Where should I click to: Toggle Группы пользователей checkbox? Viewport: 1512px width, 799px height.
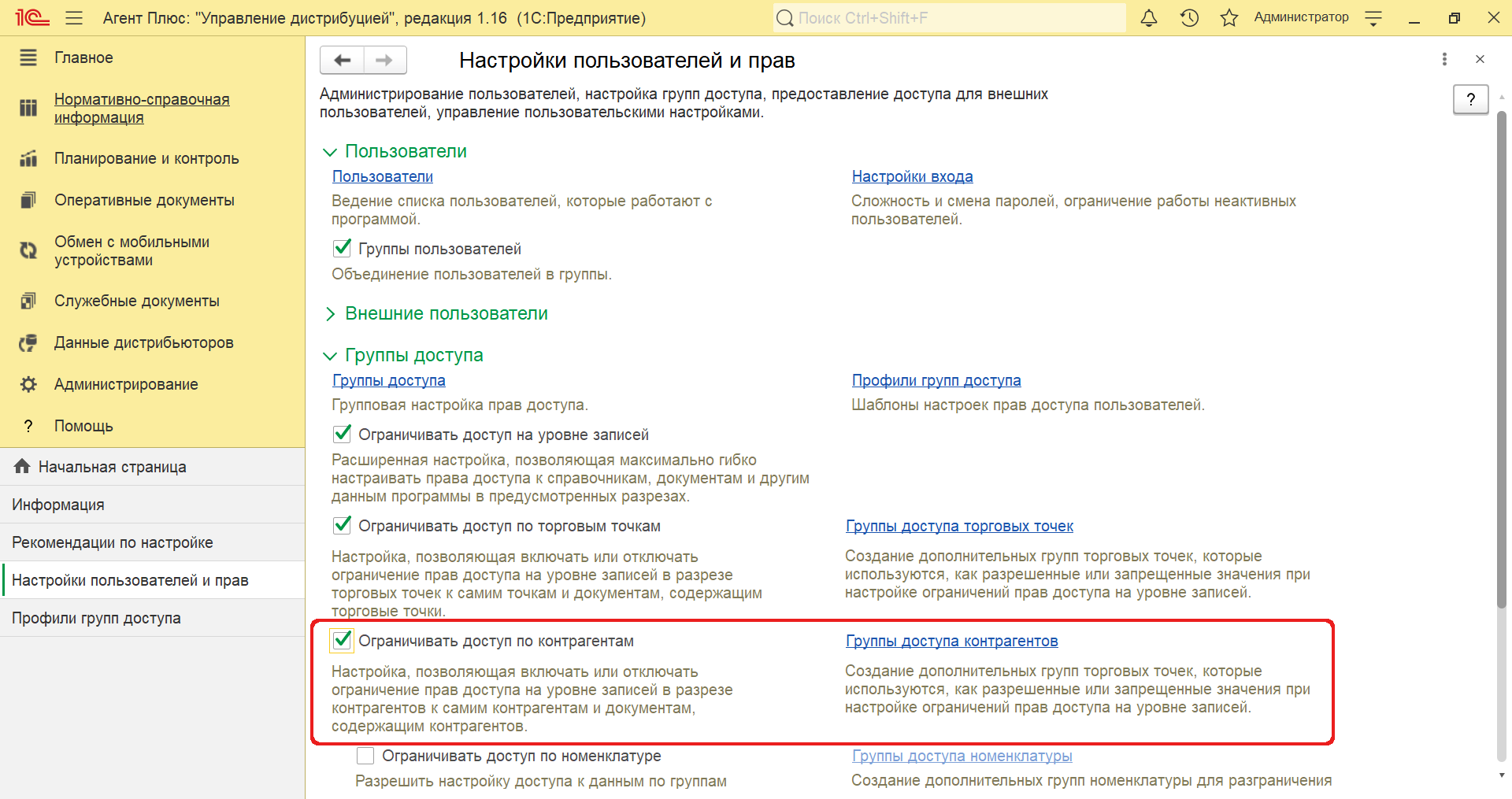pos(343,248)
